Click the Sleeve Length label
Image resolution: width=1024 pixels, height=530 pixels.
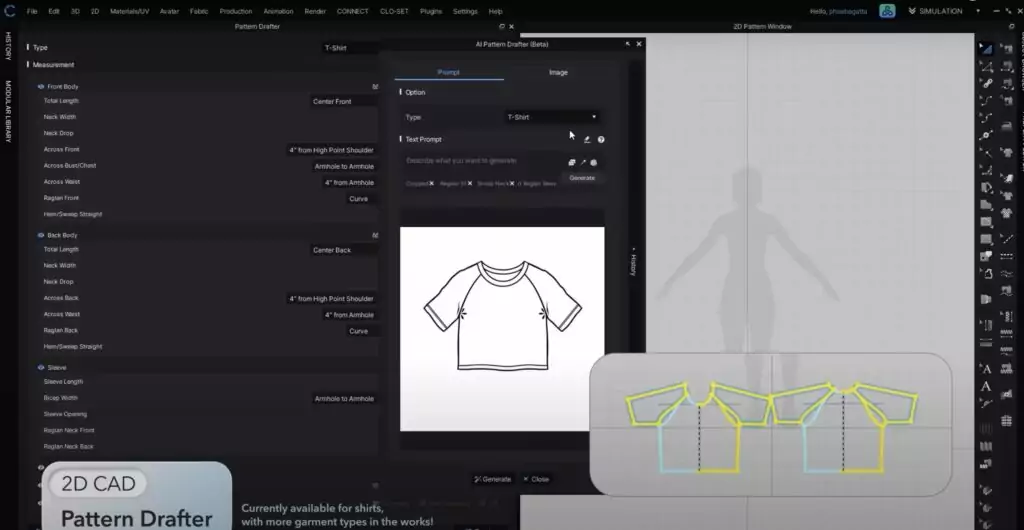(x=63, y=382)
